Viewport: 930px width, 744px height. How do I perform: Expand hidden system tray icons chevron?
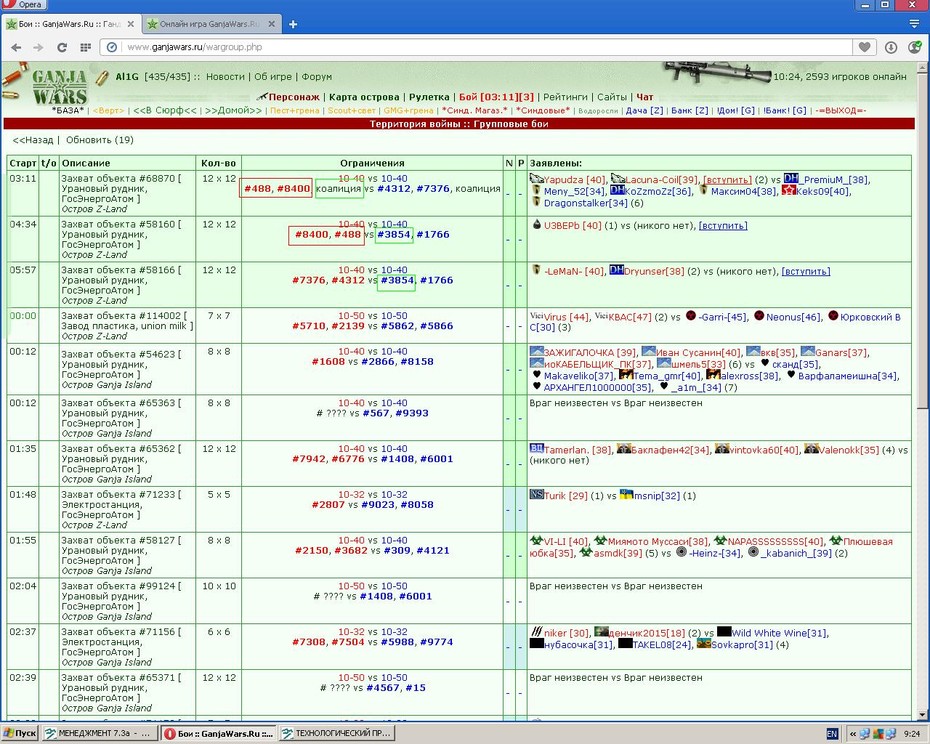coord(853,734)
